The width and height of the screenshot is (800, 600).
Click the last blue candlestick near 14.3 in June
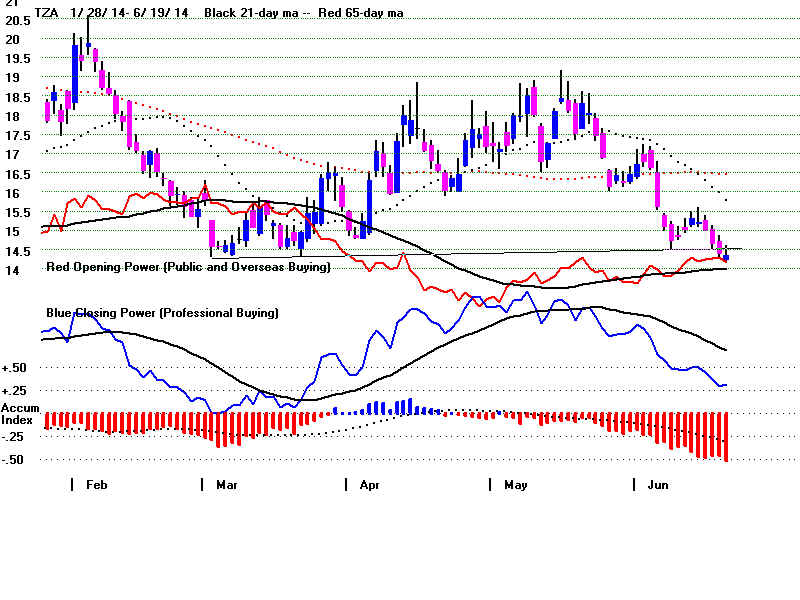pyautogui.click(x=726, y=258)
